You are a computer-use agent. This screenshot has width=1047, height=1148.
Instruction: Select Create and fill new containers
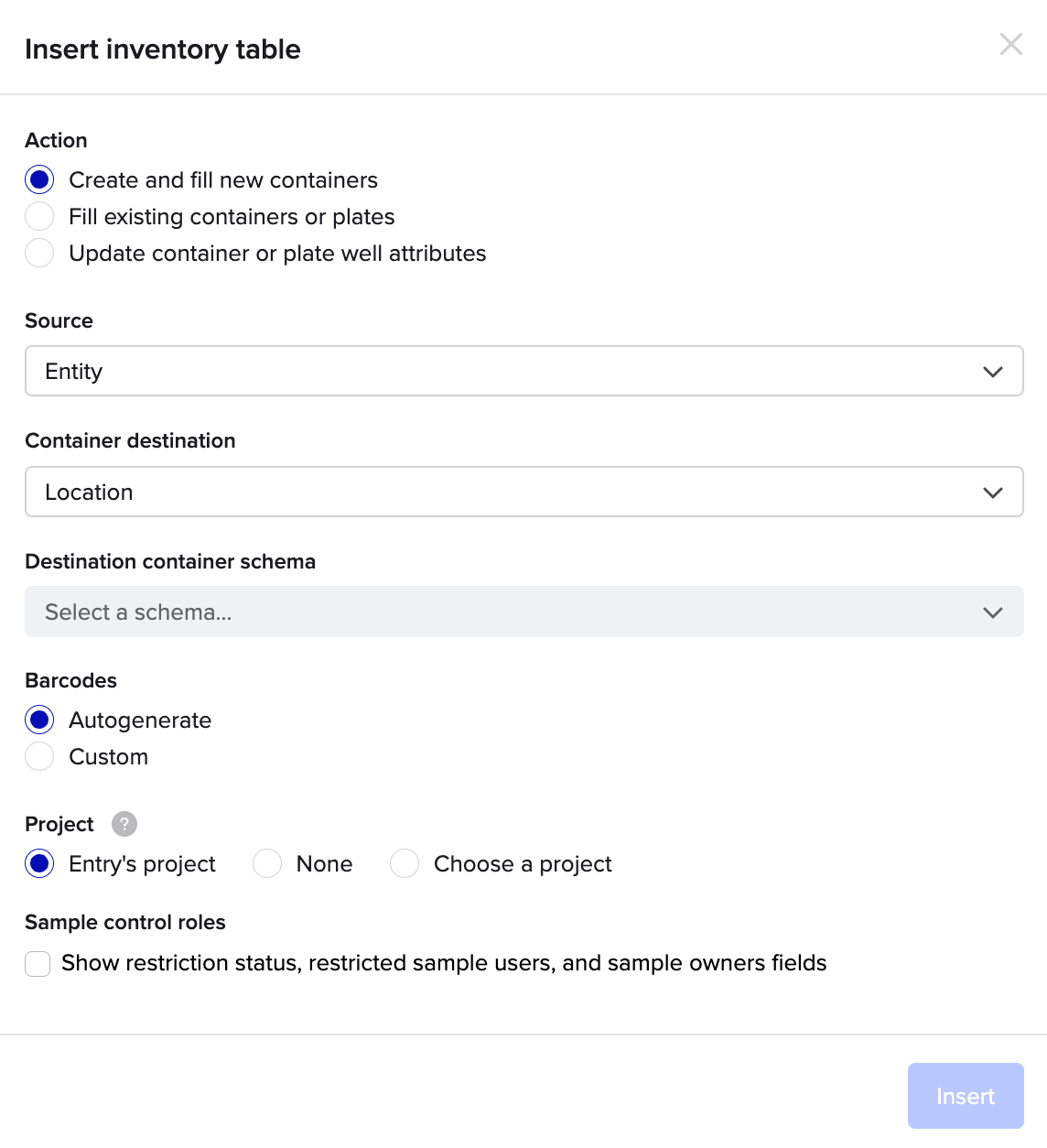39,179
